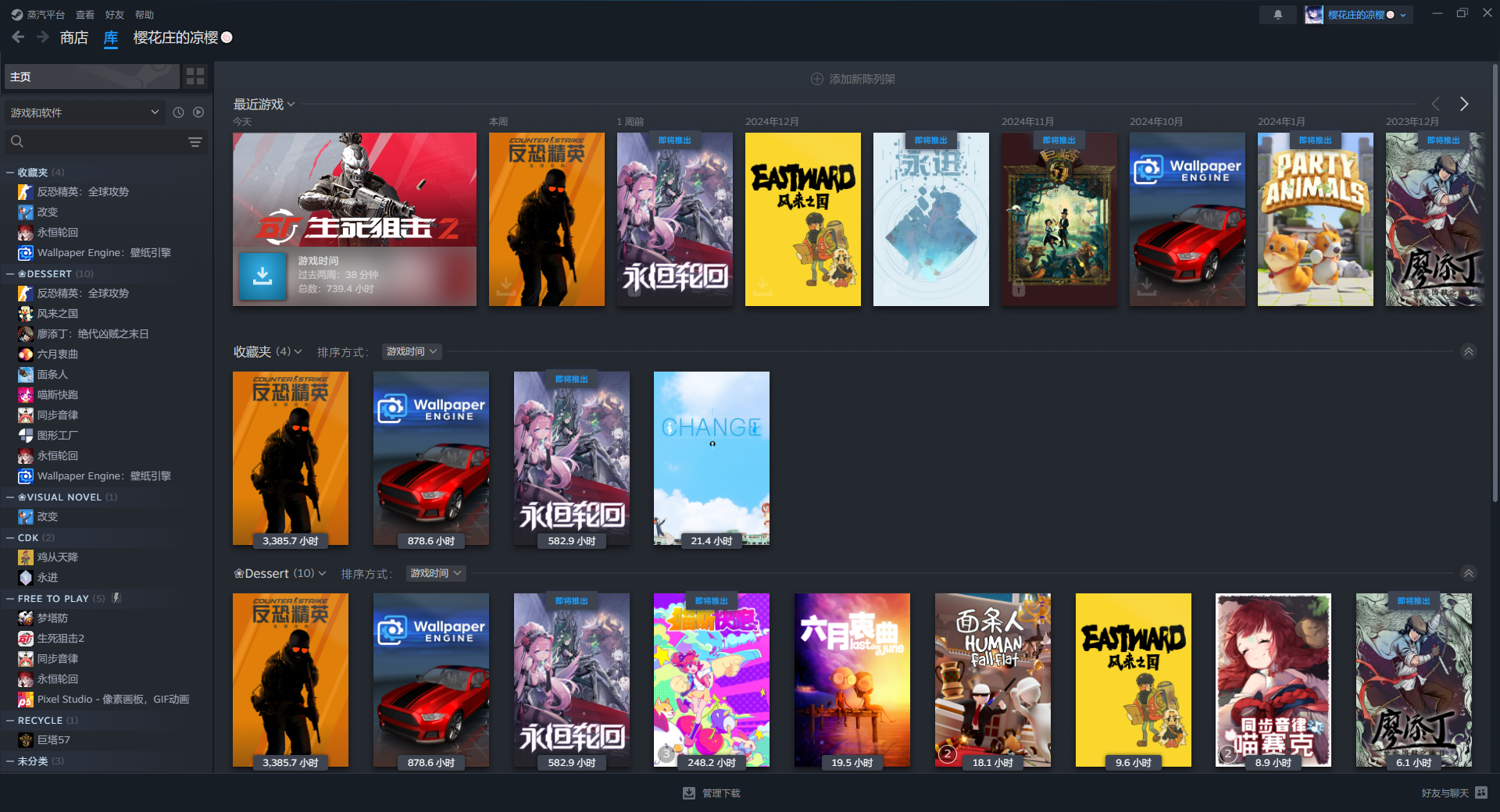The image size is (1500, 812).
Task: Open advanced filter options icon
Action: tap(195, 141)
